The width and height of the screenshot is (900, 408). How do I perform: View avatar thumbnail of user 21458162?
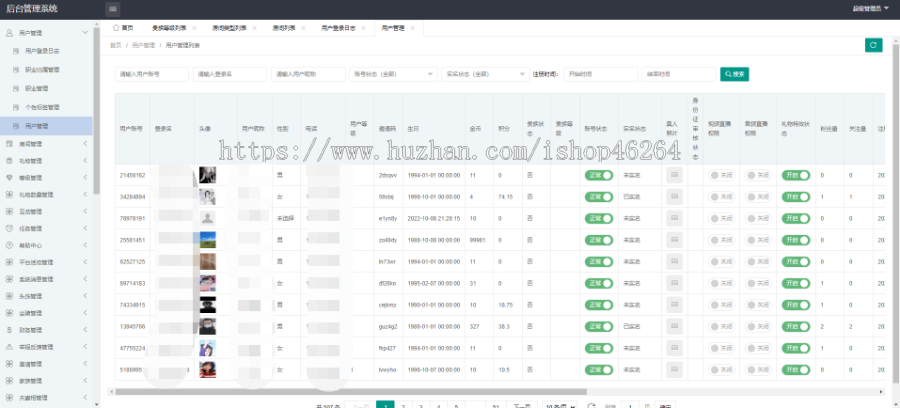[207, 175]
